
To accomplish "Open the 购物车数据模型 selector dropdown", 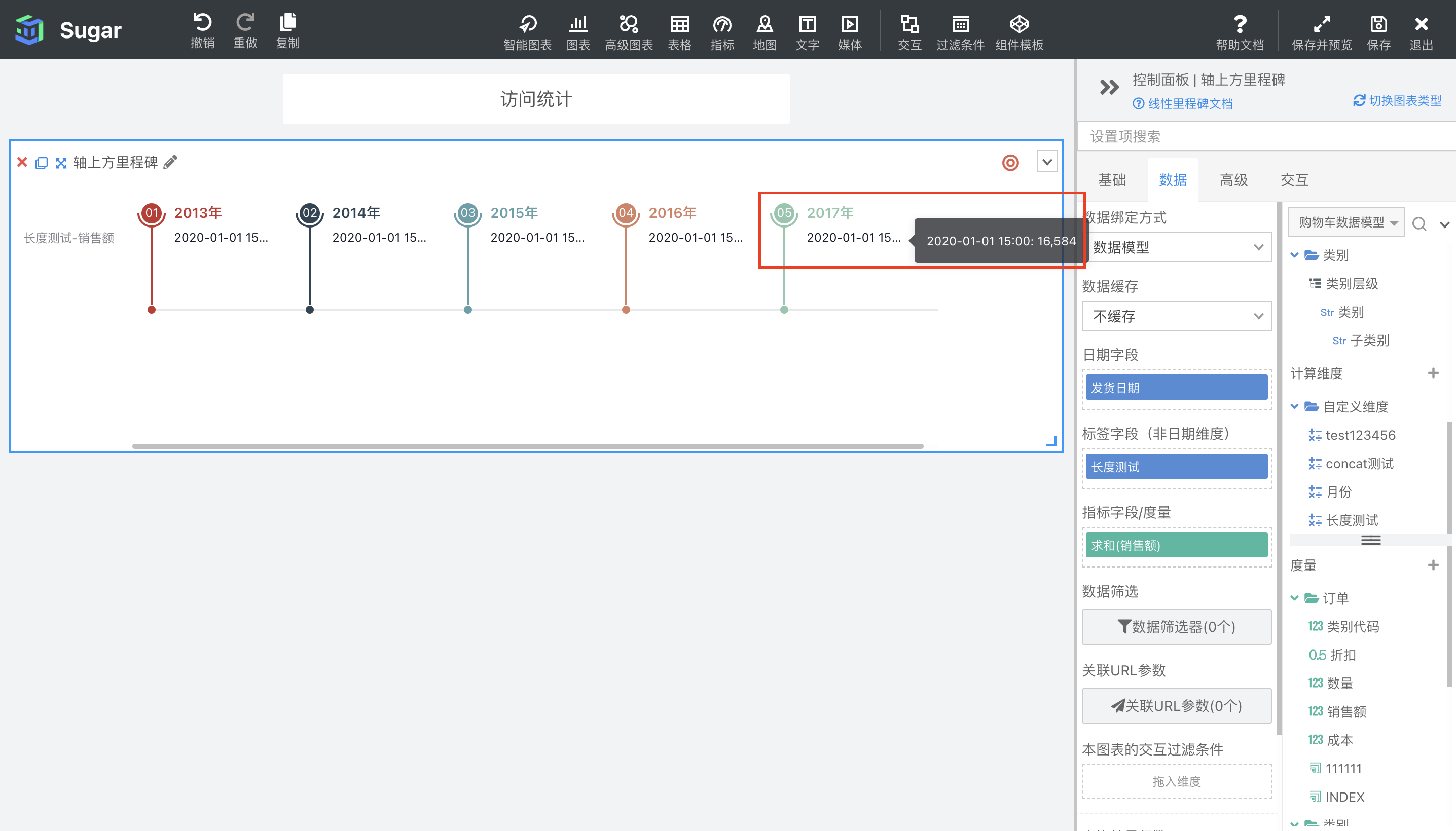I will [x=1346, y=222].
